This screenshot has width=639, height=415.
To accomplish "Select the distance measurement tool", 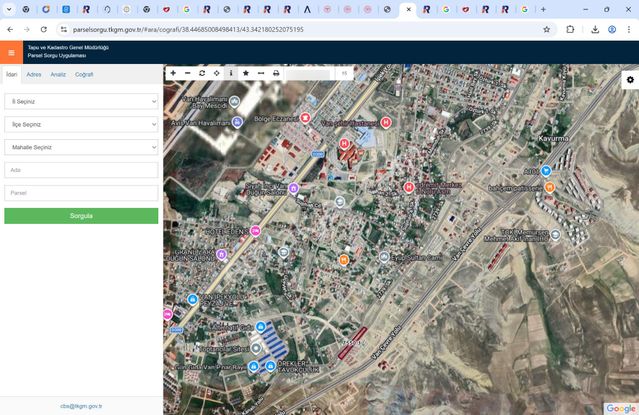I will click(261, 74).
